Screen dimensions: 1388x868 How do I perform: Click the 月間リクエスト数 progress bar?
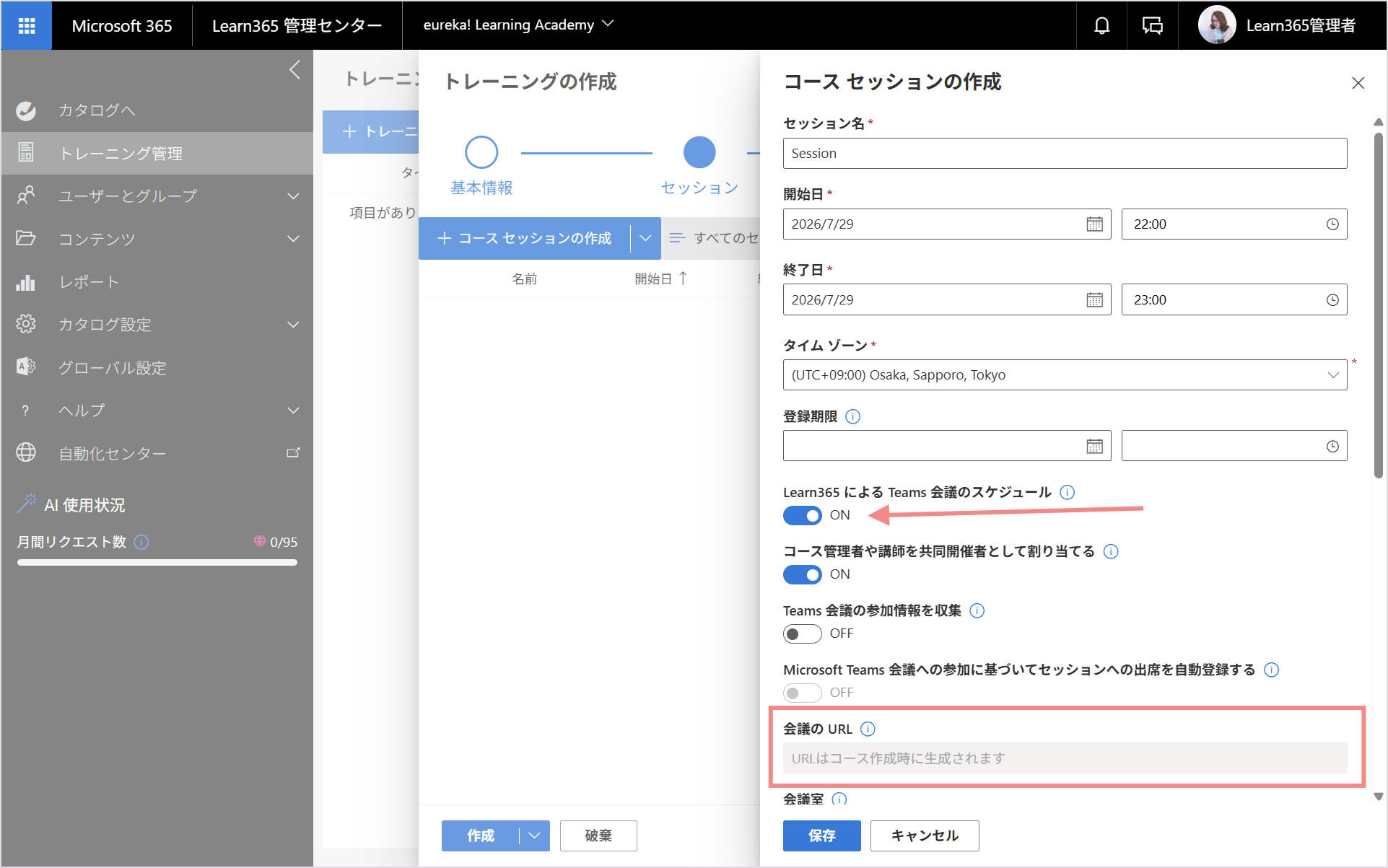(157, 563)
